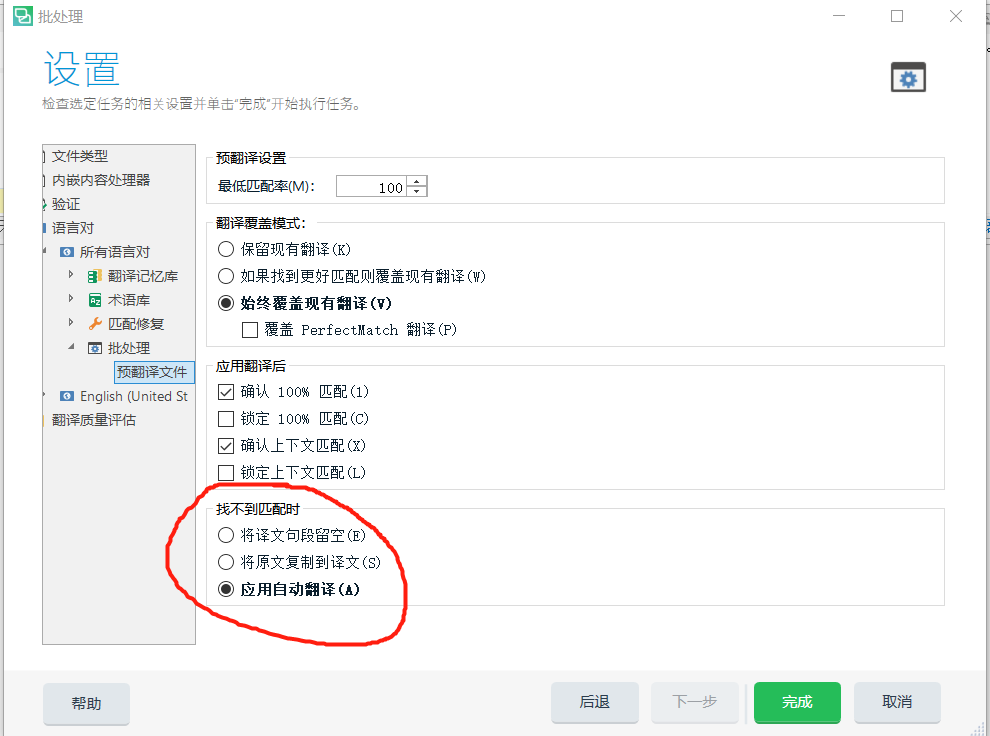Click the 批处理 window icon
990x736 pixels.
click(95, 348)
